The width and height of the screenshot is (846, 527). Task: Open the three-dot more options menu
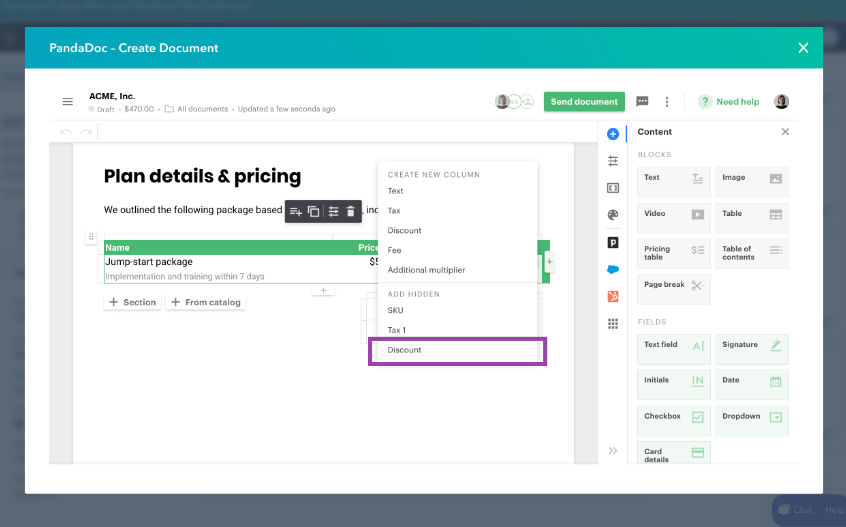(x=667, y=101)
